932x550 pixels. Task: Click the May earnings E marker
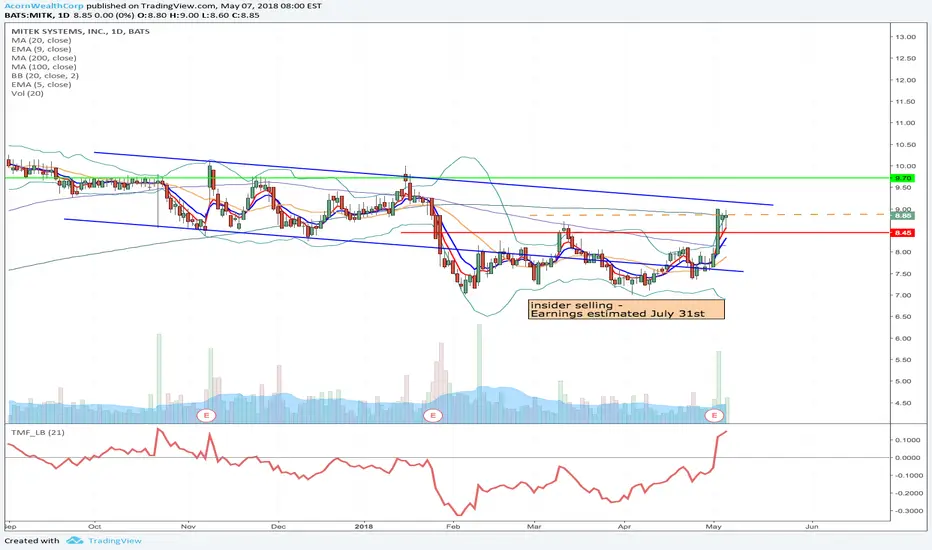tap(713, 415)
